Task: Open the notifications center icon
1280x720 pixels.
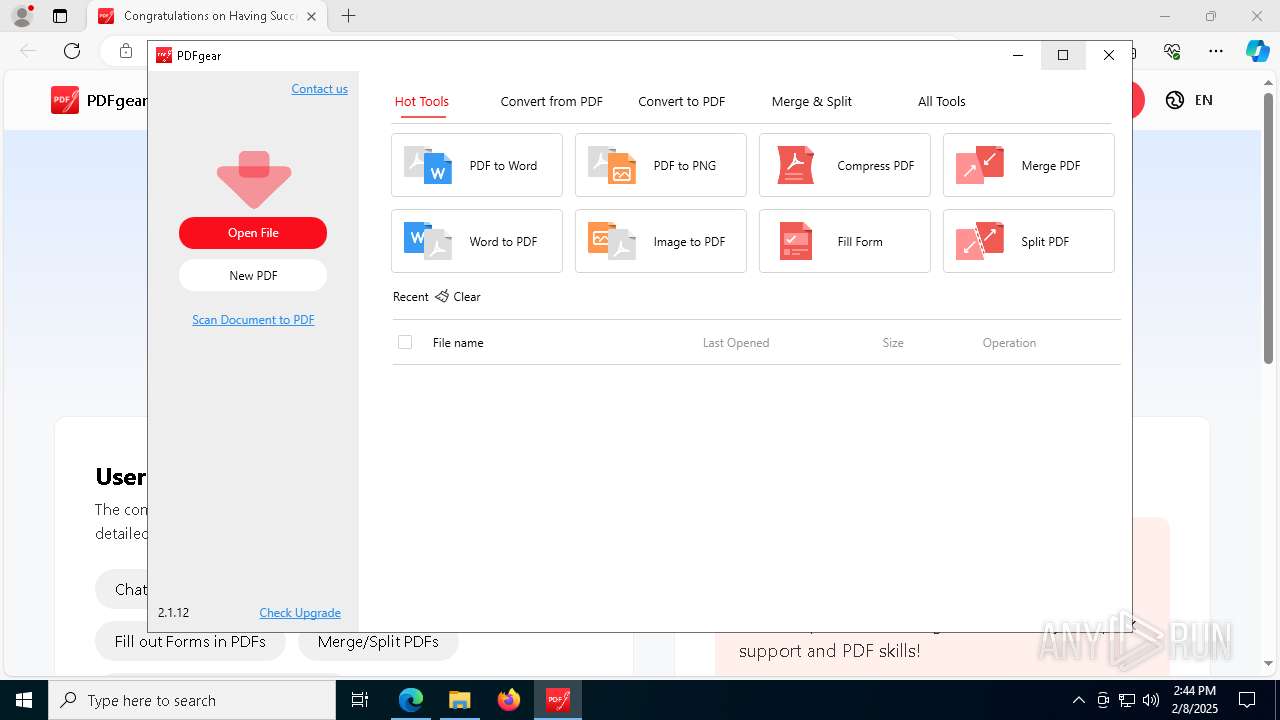Action: pyautogui.click(x=1247, y=700)
